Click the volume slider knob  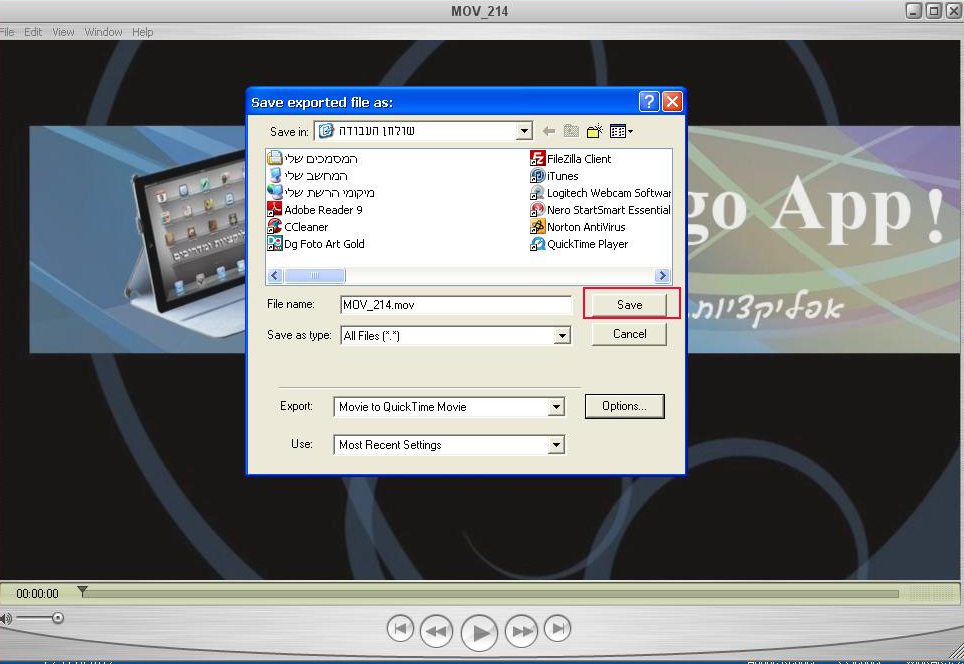(58, 618)
